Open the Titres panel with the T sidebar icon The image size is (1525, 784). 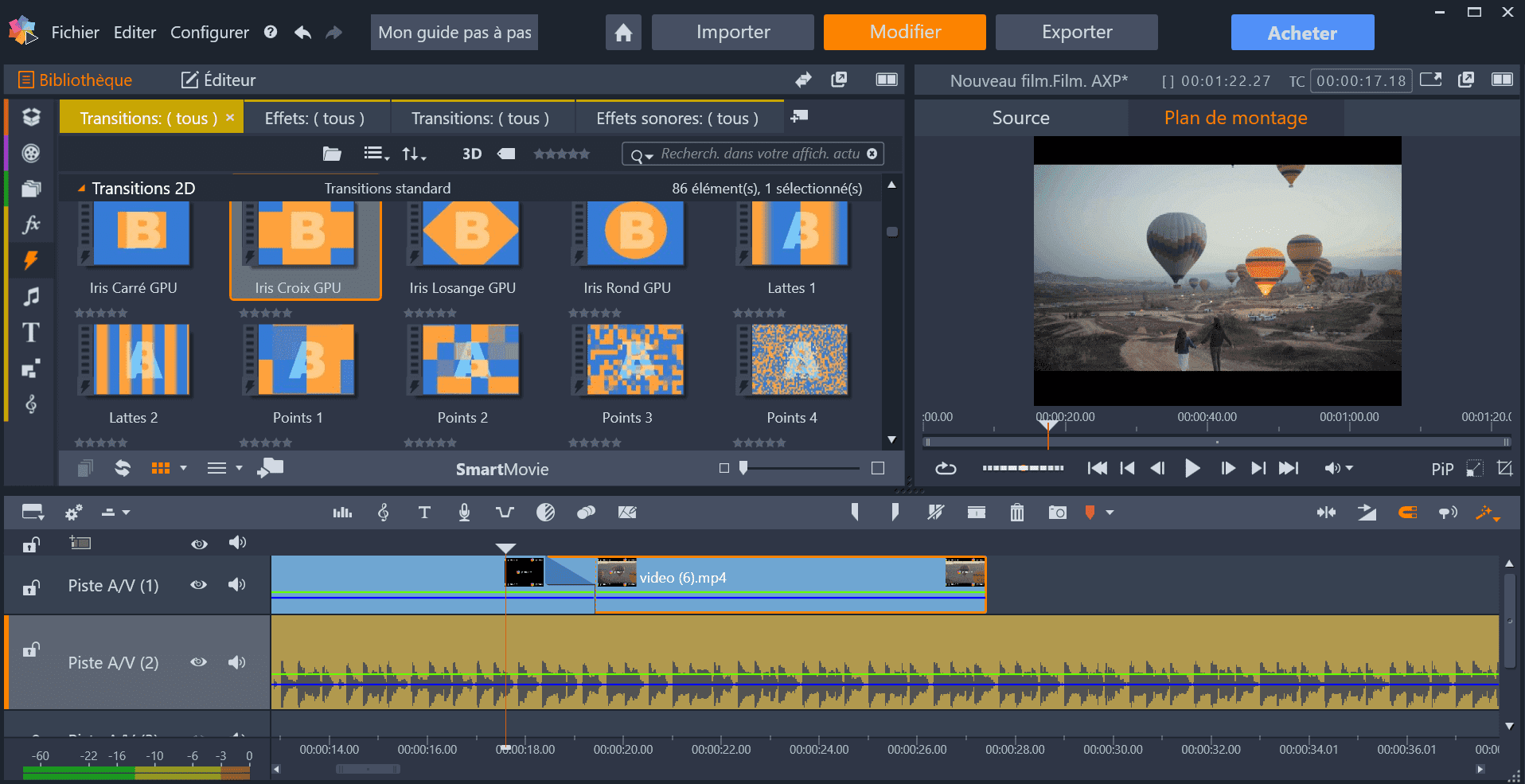[x=30, y=333]
